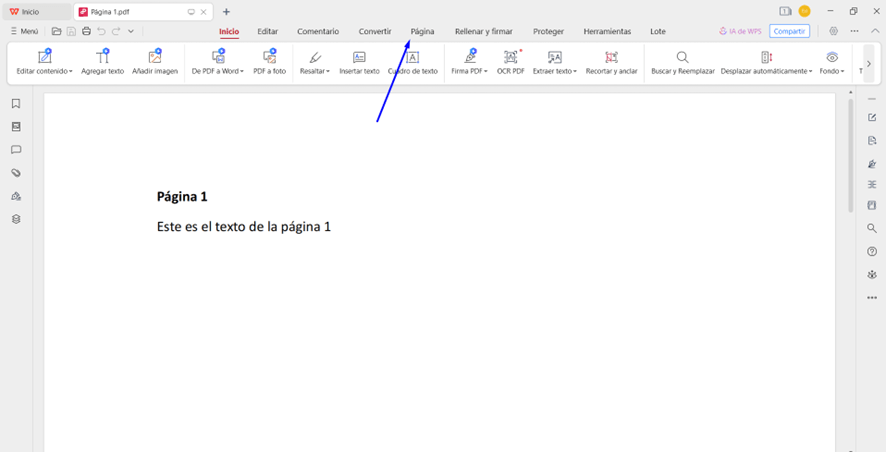
Task: Select the Añadir imagen tool
Action: click(x=155, y=58)
